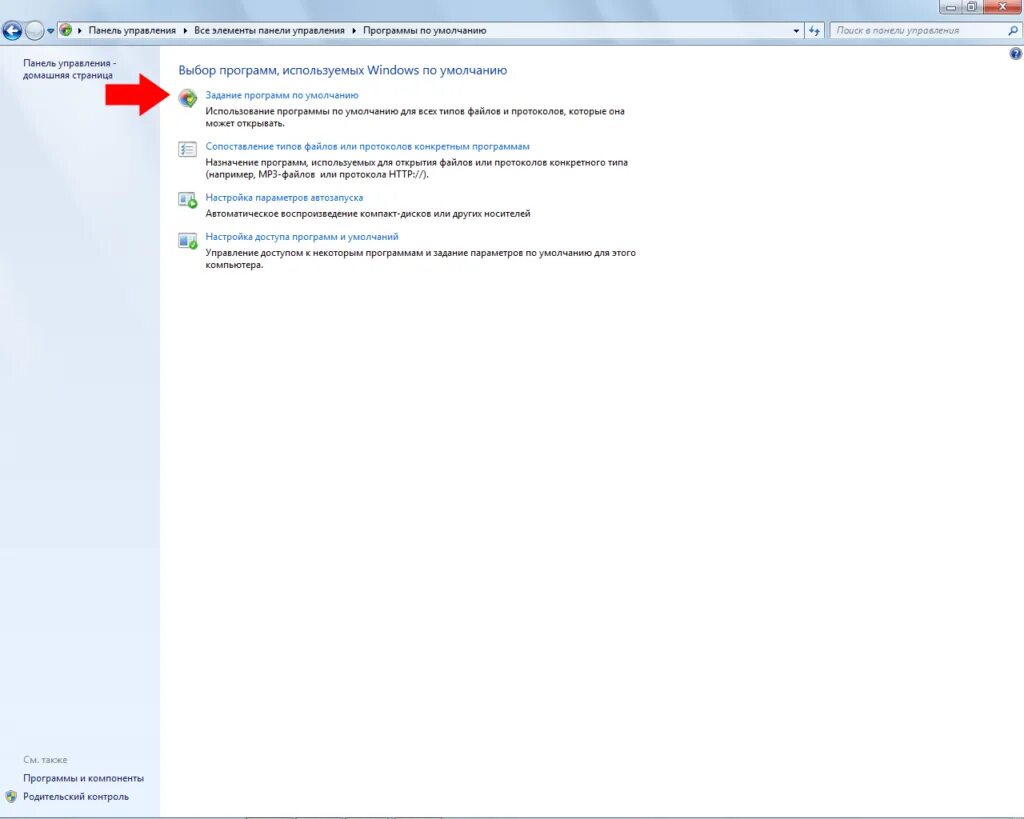The width and height of the screenshot is (1024, 819).
Task: Open 'Настройка параметров автозапуска' link
Action: click(284, 197)
